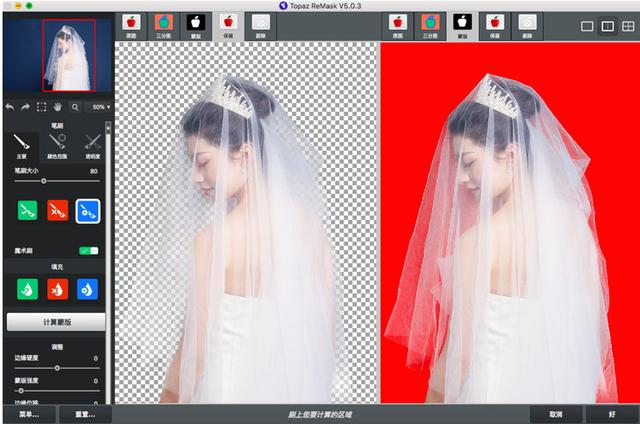The height and width of the screenshot is (424, 640).
Task: Select the red cut fill bucket
Action: tap(58, 289)
